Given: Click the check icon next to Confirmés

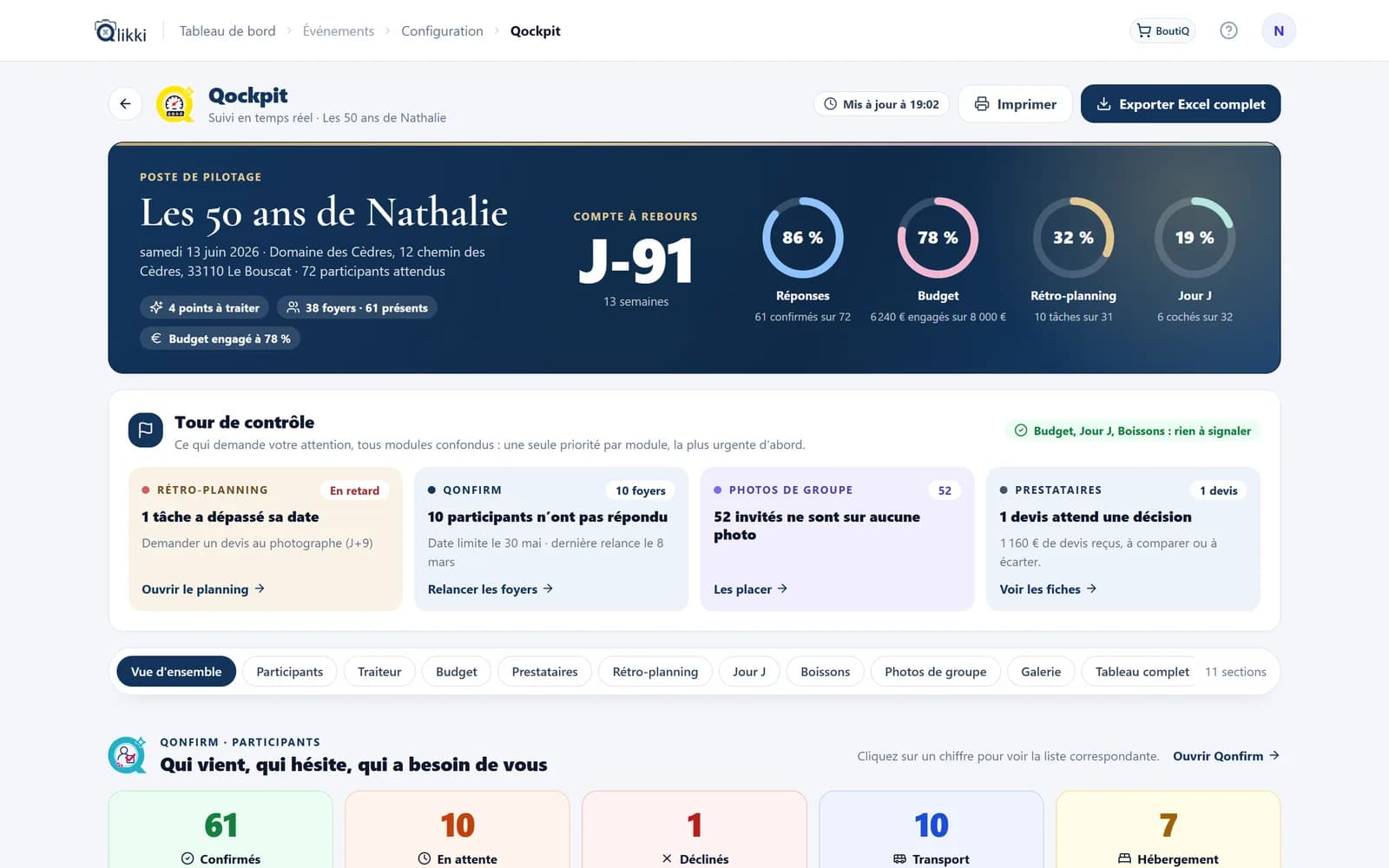Looking at the screenshot, I should pyautogui.click(x=188, y=858).
